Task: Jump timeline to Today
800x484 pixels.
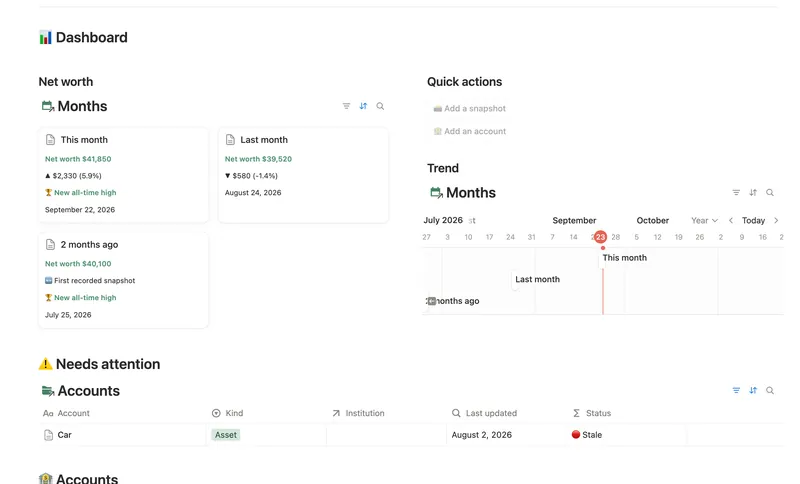Action: pos(753,220)
